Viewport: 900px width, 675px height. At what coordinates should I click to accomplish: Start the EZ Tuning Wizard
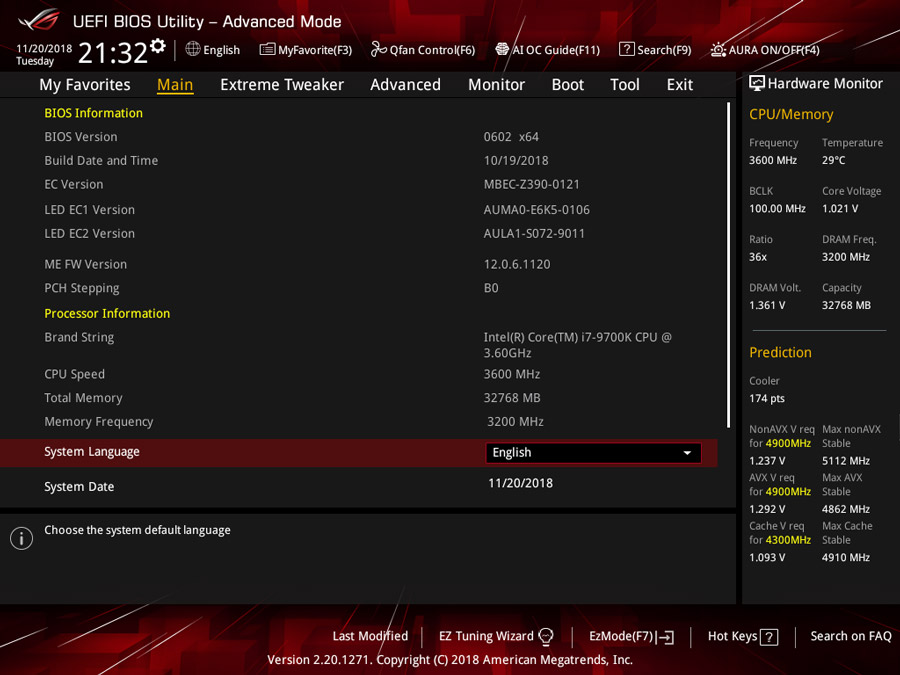tap(496, 636)
